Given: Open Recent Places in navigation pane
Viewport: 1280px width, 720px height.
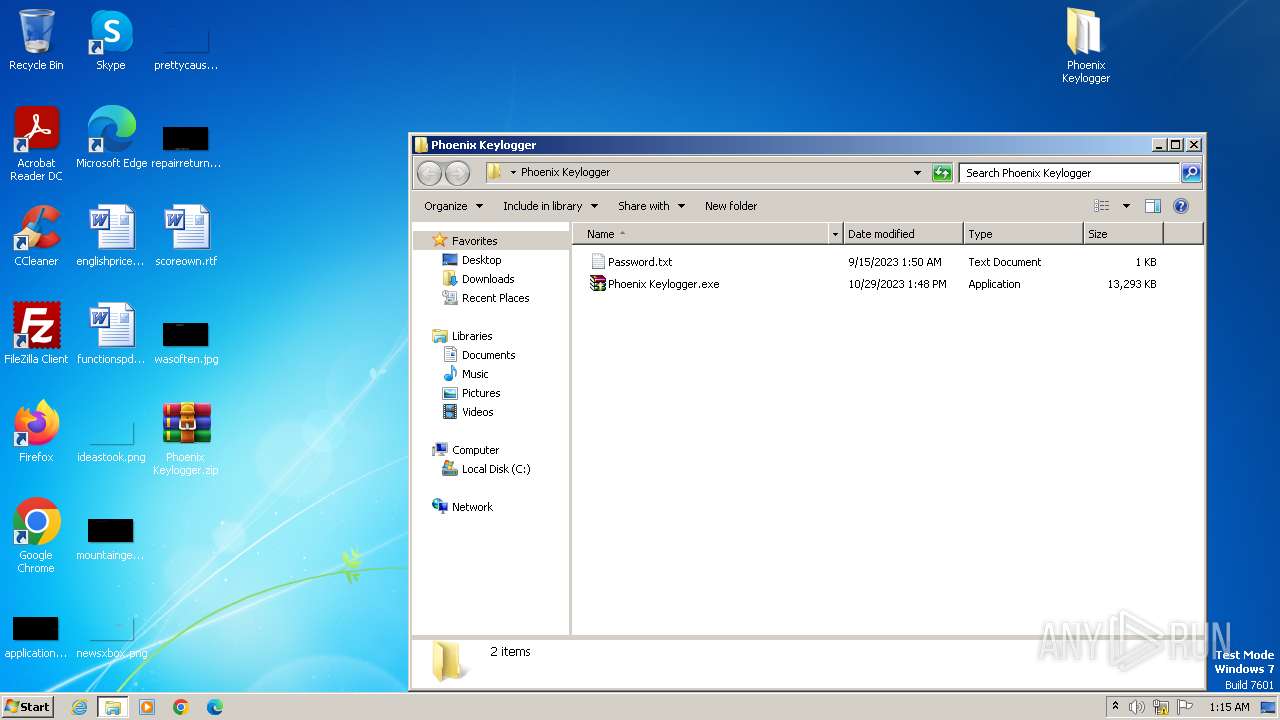Looking at the screenshot, I should tap(486, 298).
